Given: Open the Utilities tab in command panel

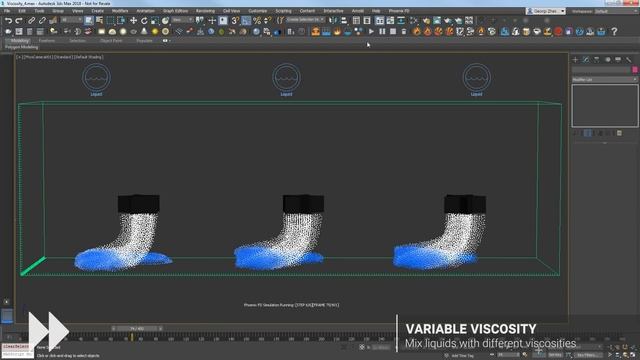Looking at the screenshot, I should 629,60.
